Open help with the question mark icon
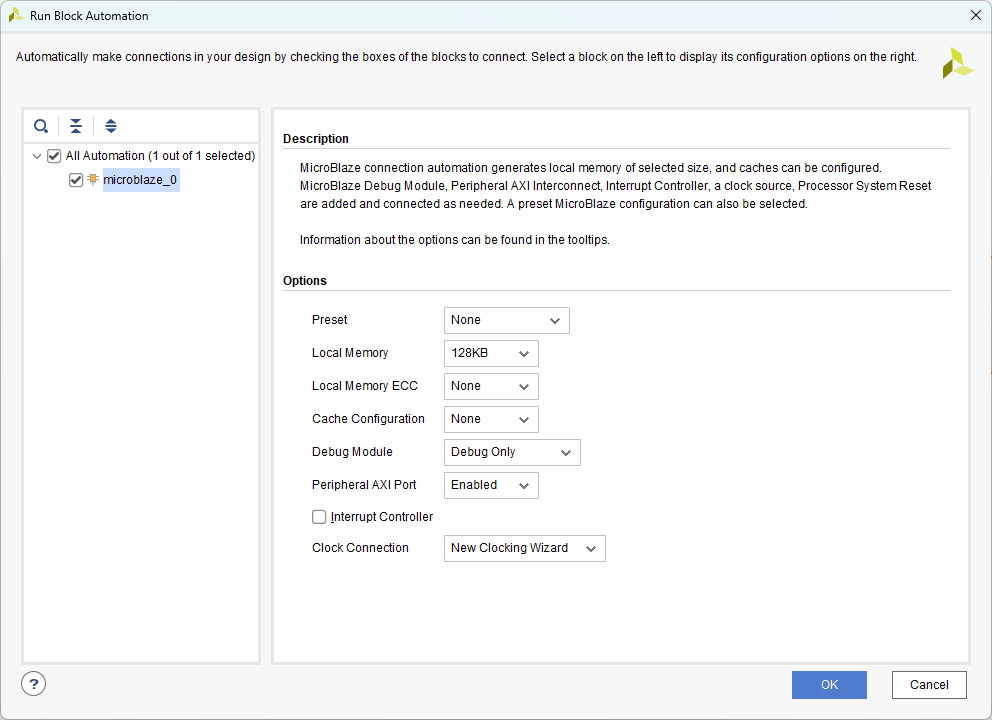 click(34, 684)
